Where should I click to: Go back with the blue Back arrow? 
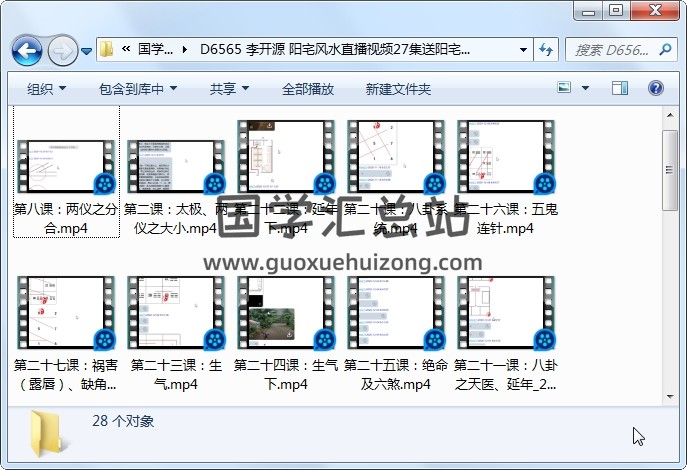tap(27, 51)
